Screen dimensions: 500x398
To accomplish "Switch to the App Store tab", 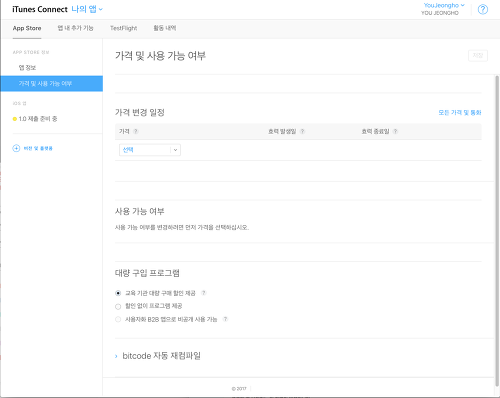I will point(27,28).
